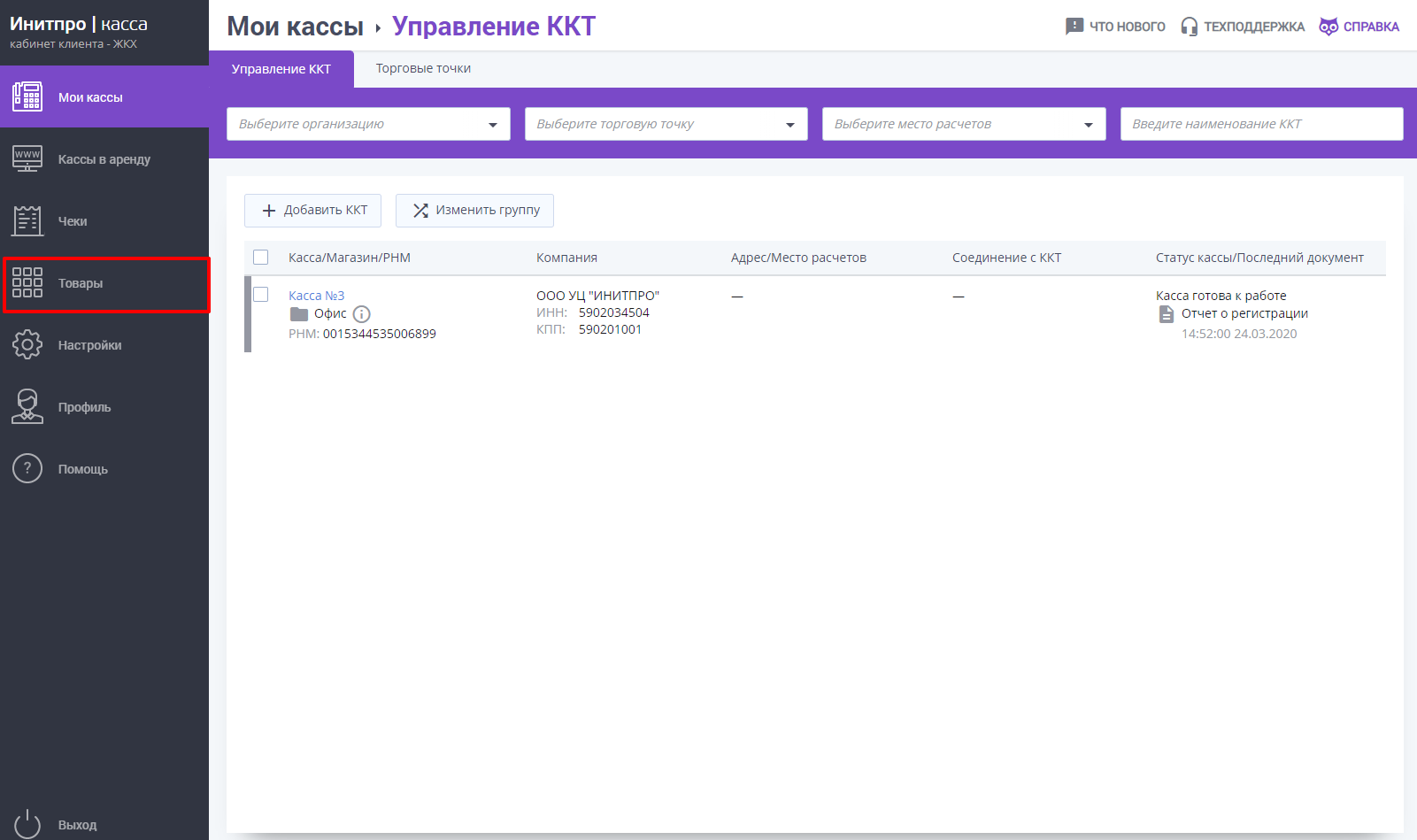Image resolution: width=1417 pixels, height=840 pixels.
Task: Switch to the Торговые точки tab
Action: [x=423, y=68]
